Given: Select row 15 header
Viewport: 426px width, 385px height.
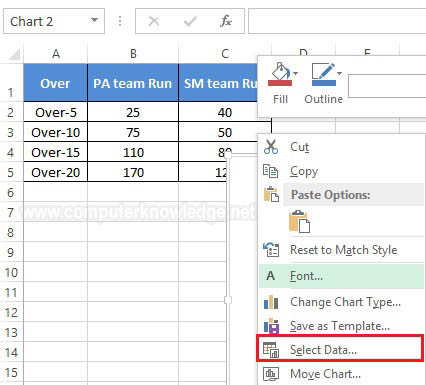Looking at the screenshot, I should [x=11, y=372].
